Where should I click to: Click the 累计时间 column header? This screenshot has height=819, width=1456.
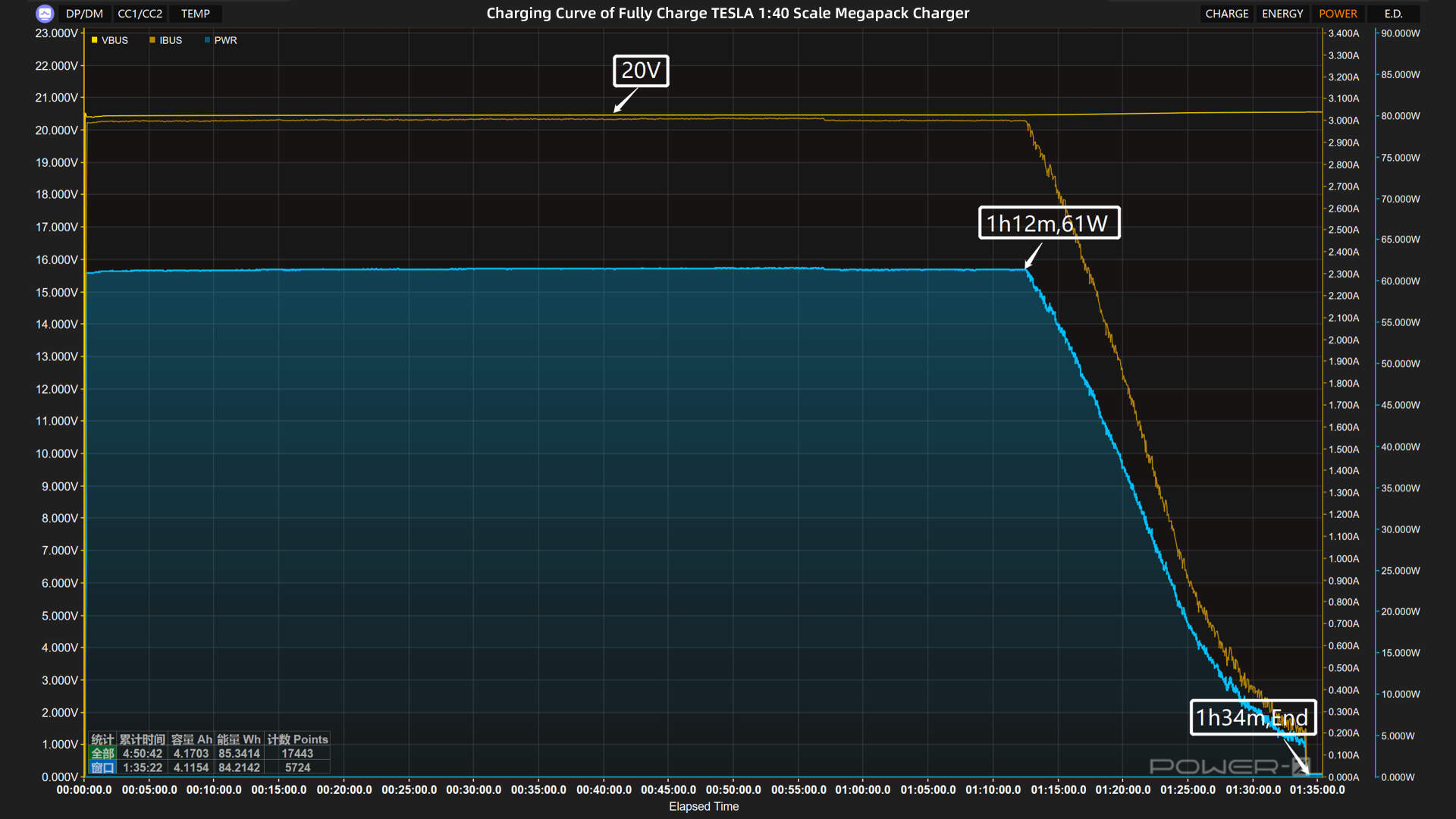[143, 739]
